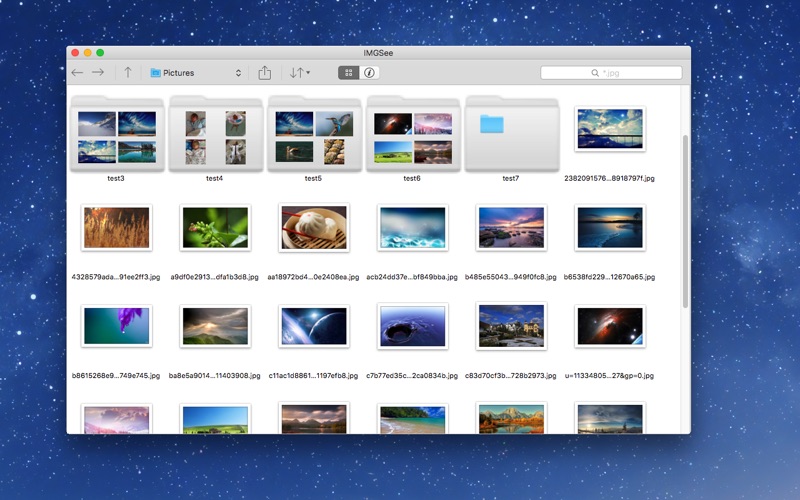Expand the Pictures folder path dropdown
This screenshot has width=800, height=500.
[x=196, y=73]
